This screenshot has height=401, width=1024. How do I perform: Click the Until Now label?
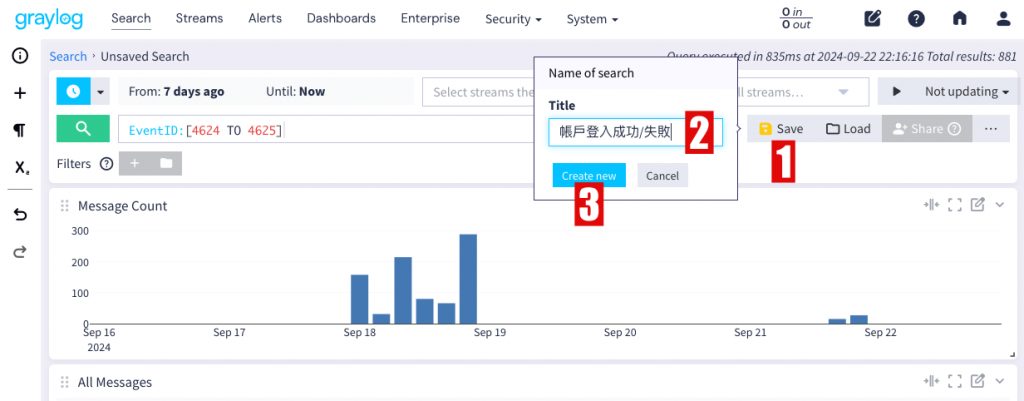[x=295, y=91]
